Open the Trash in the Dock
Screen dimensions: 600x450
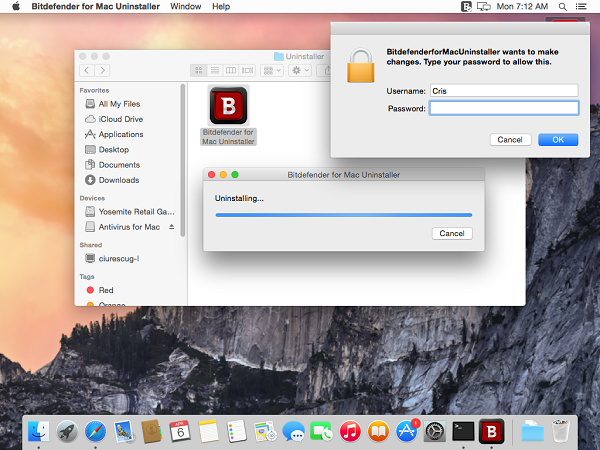(561, 431)
